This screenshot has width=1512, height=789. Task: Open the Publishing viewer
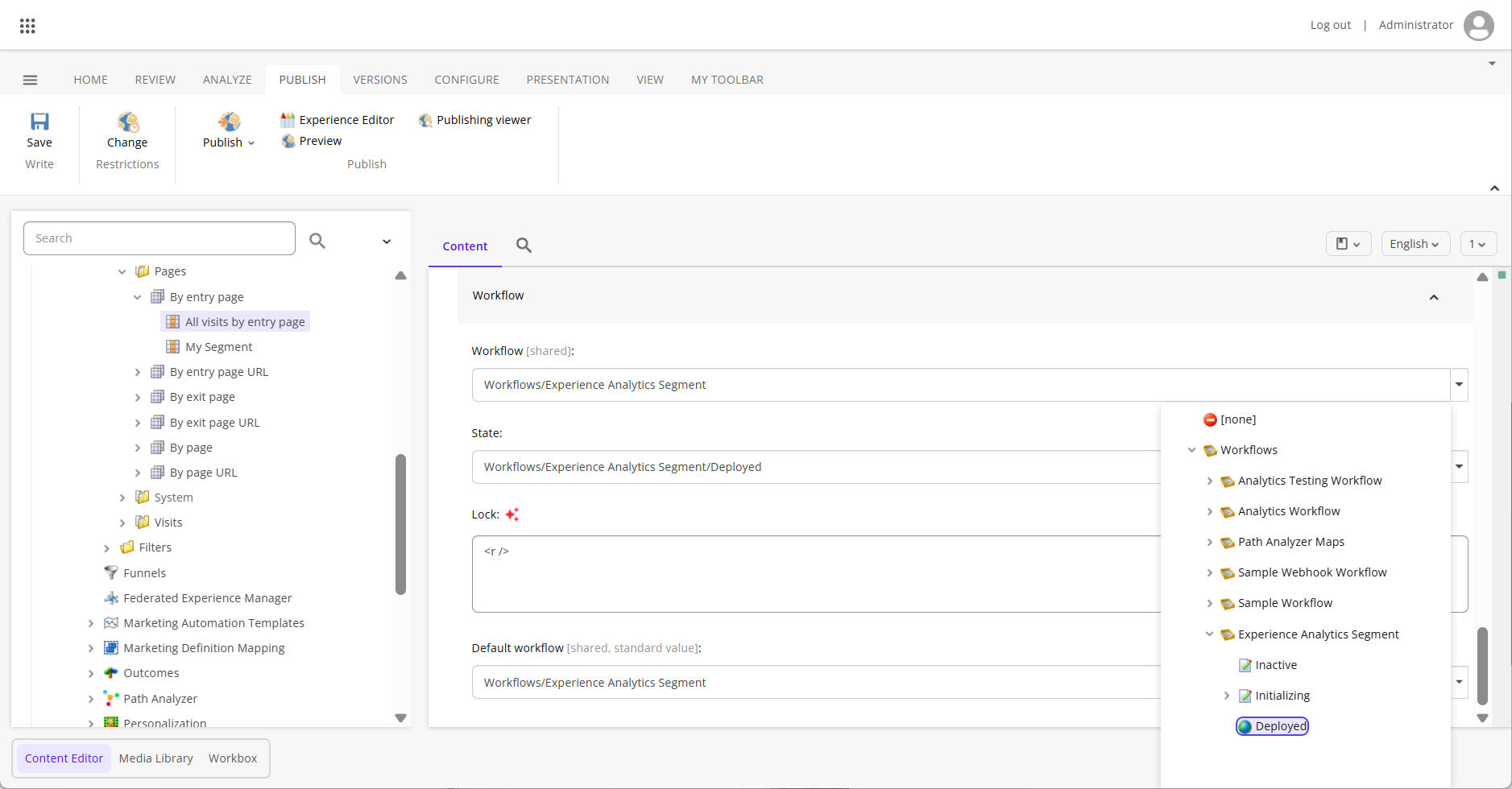474,120
